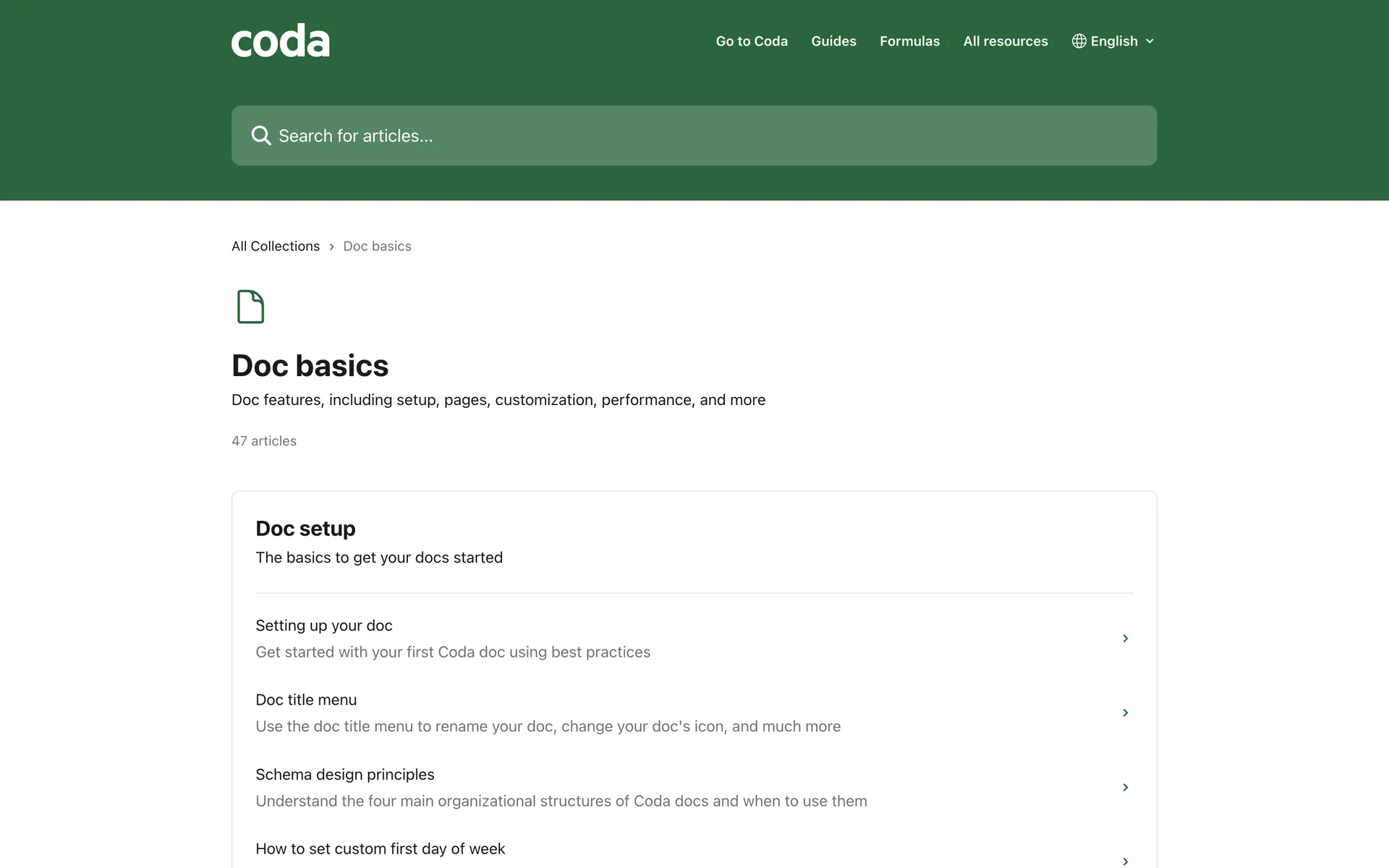1389x868 pixels.
Task: Open Schema design principles article
Action: [x=344, y=775]
